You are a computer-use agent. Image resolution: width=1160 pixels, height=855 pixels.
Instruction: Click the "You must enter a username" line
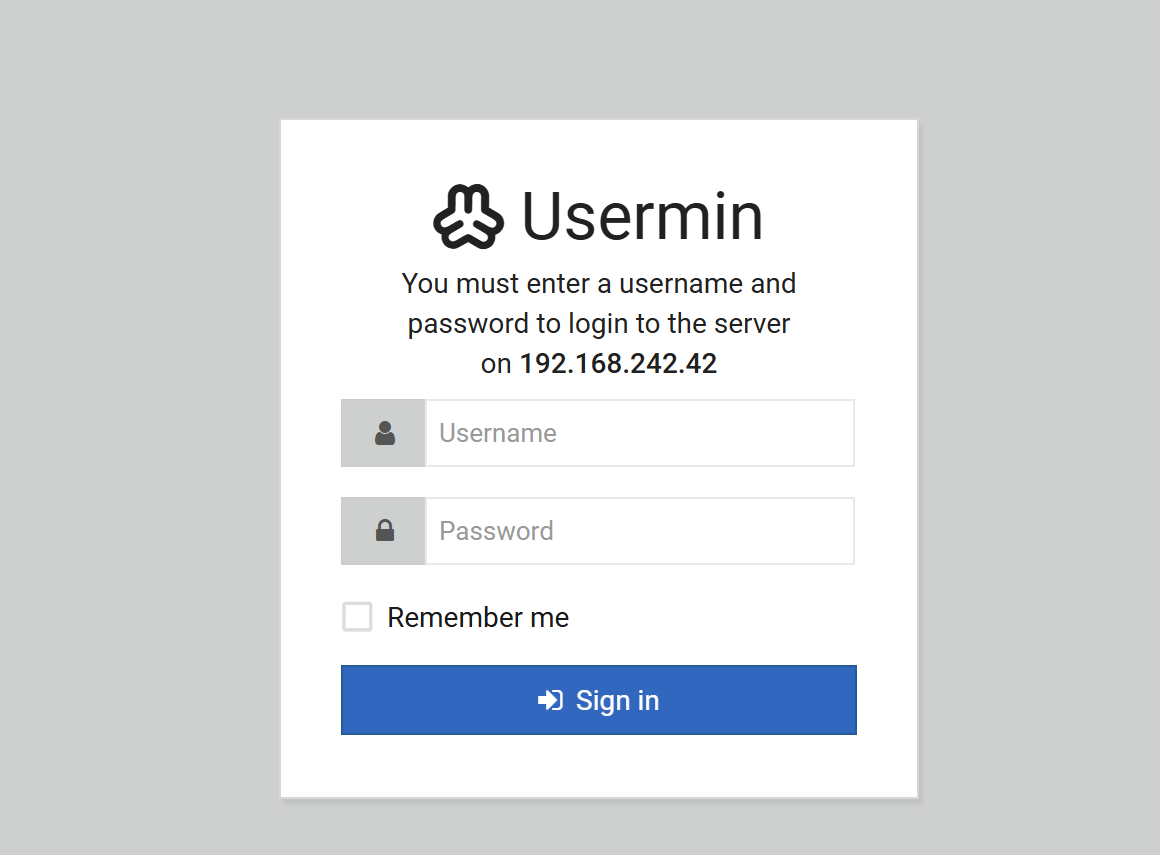[x=598, y=284]
